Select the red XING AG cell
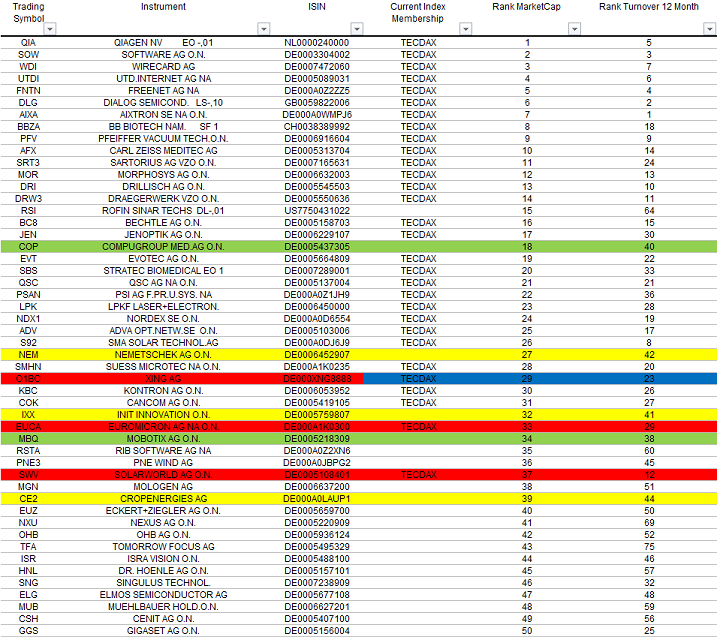 [x=163, y=379]
